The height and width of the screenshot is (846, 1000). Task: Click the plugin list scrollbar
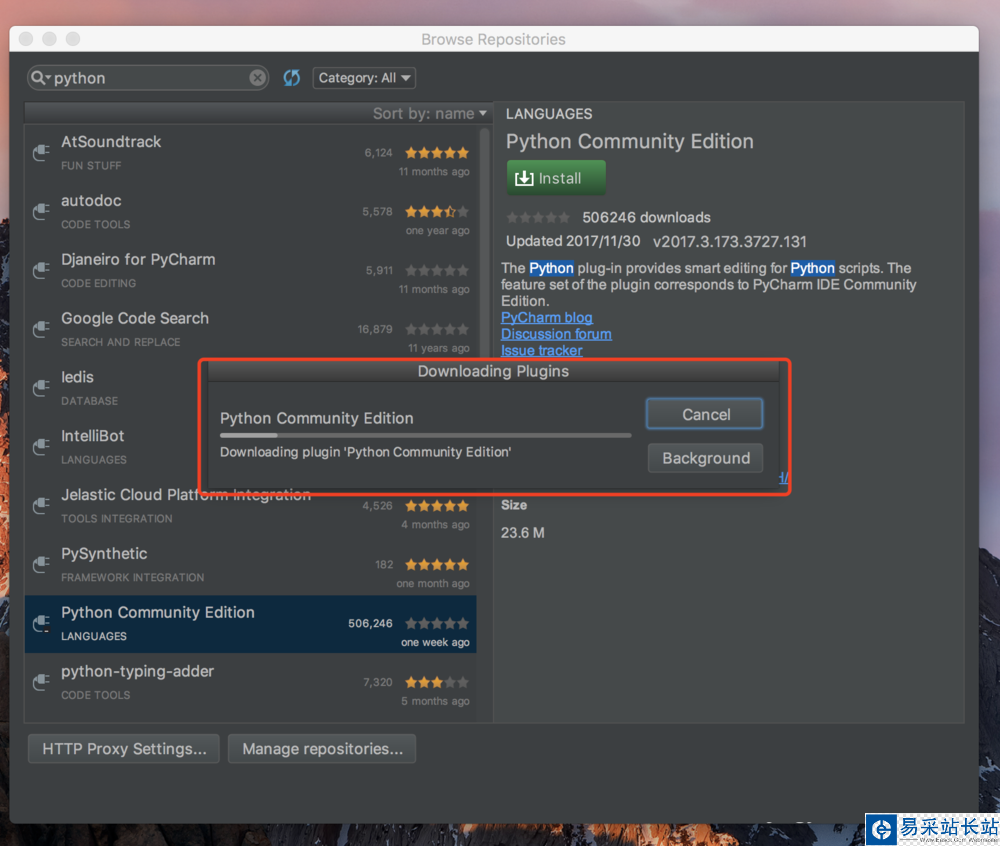click(x=485, y=242)
